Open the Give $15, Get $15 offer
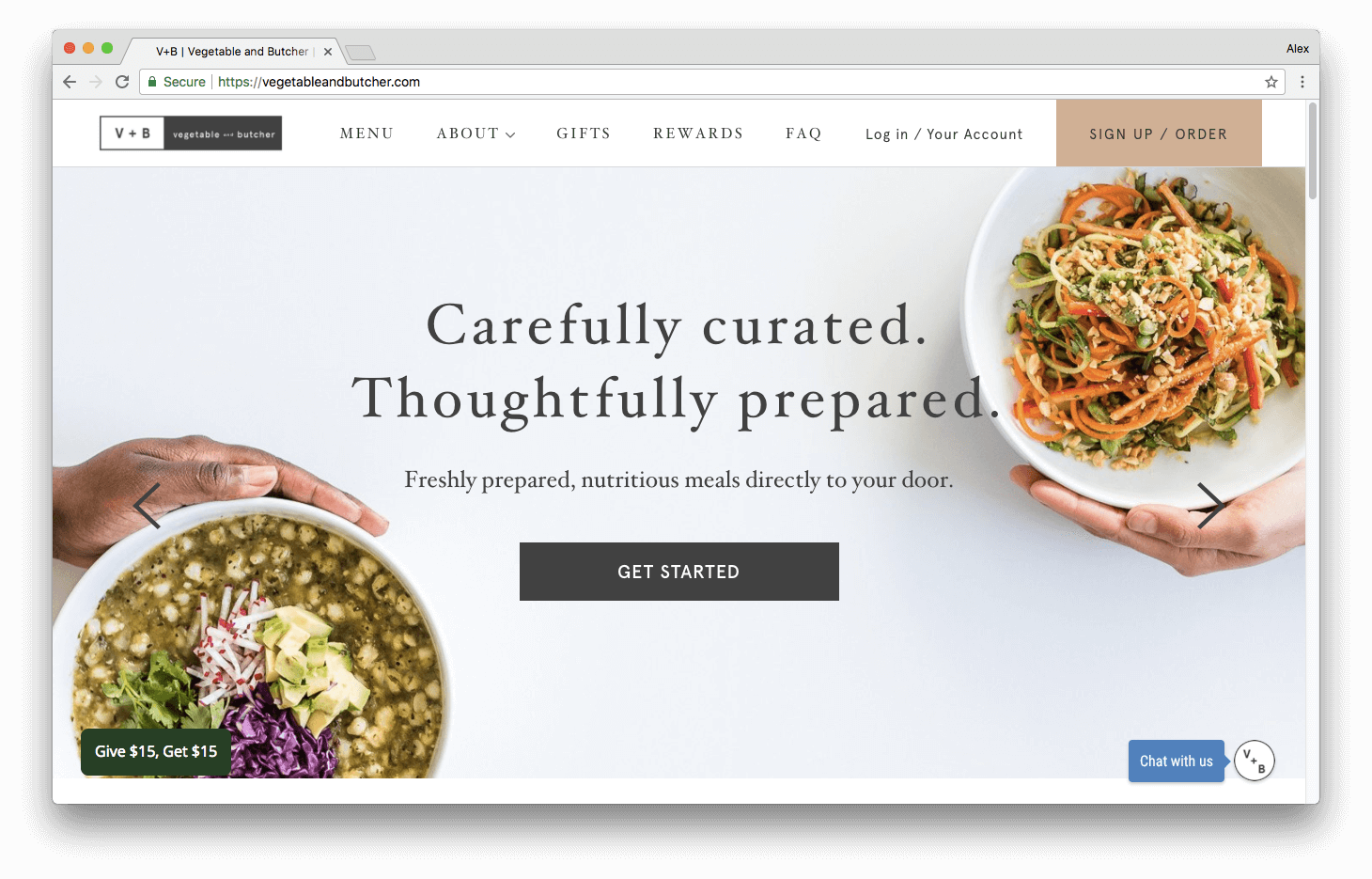The width and height of the screenshot is (1372, 879). pyautogui.click(x=156, y=752)
